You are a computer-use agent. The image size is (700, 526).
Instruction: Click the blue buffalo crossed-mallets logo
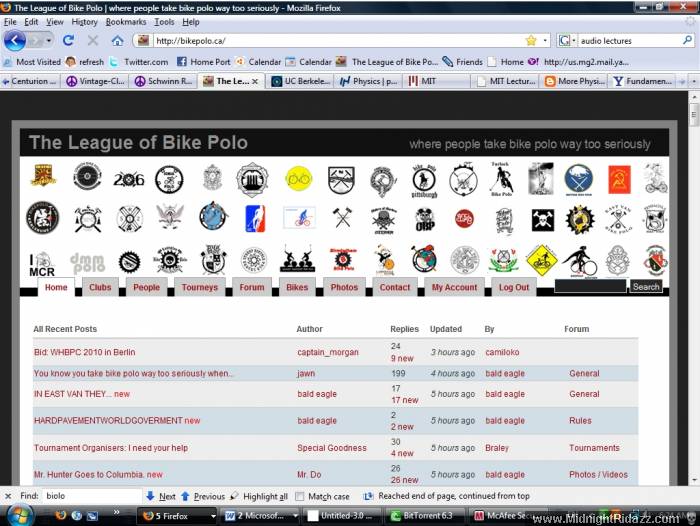579,180
